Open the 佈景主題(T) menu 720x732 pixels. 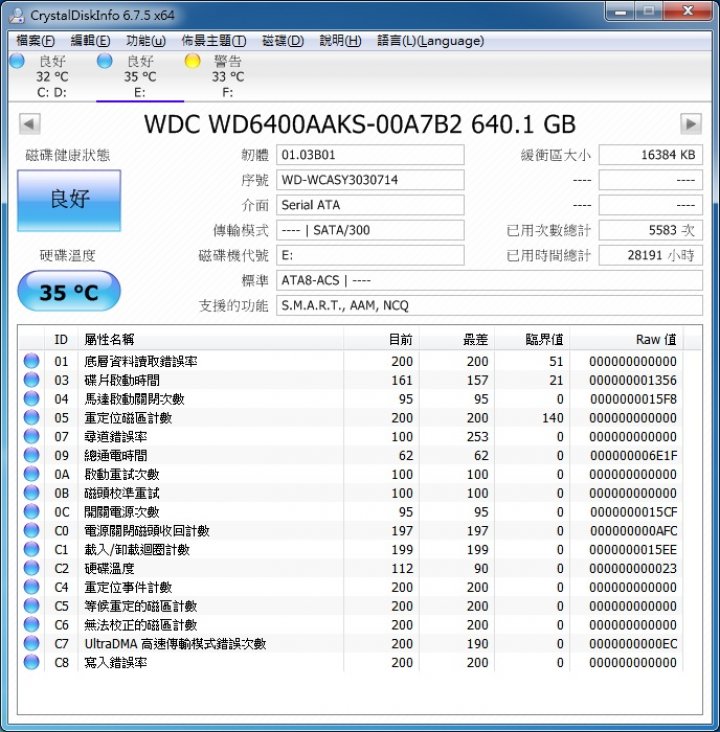coord(213,41)
